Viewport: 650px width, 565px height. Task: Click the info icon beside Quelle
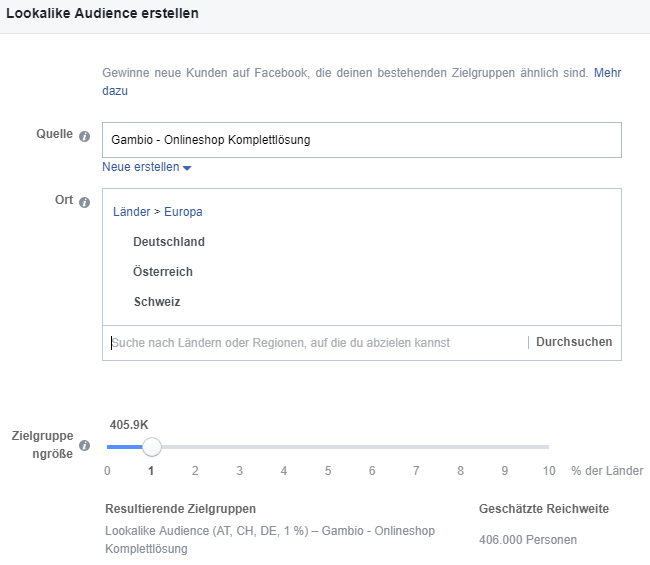pos(84,137)
